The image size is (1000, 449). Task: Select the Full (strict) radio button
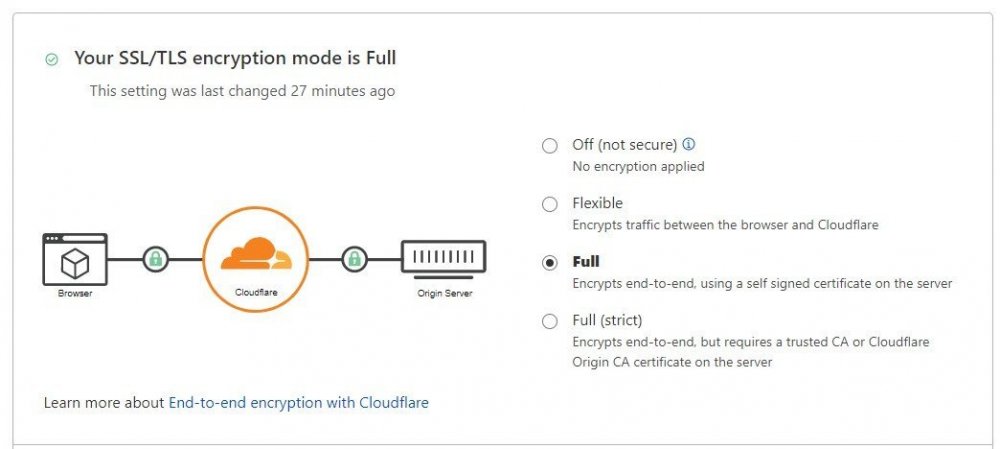pos(549,321)
